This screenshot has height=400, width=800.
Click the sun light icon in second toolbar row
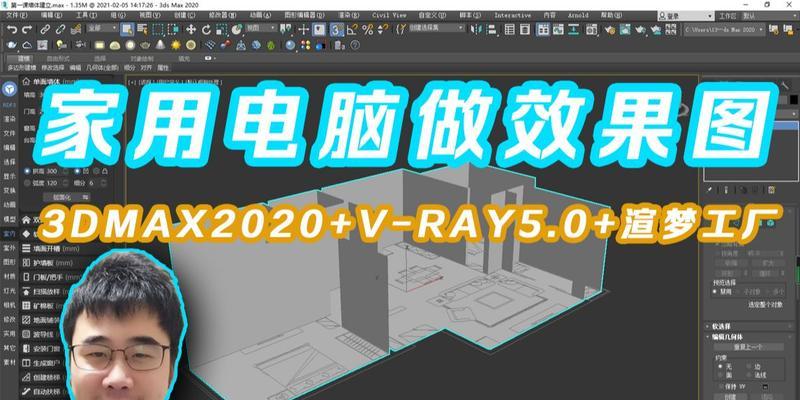(x=176, y=45)
